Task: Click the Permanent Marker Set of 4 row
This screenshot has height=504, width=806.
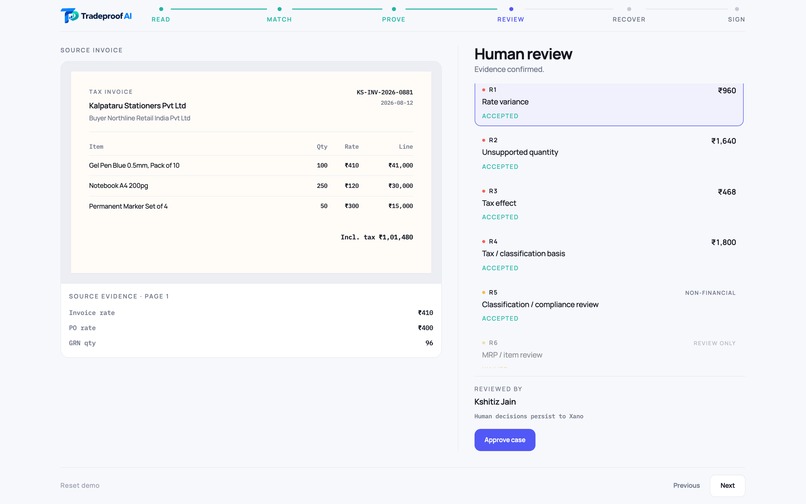Action: (251, 206)
